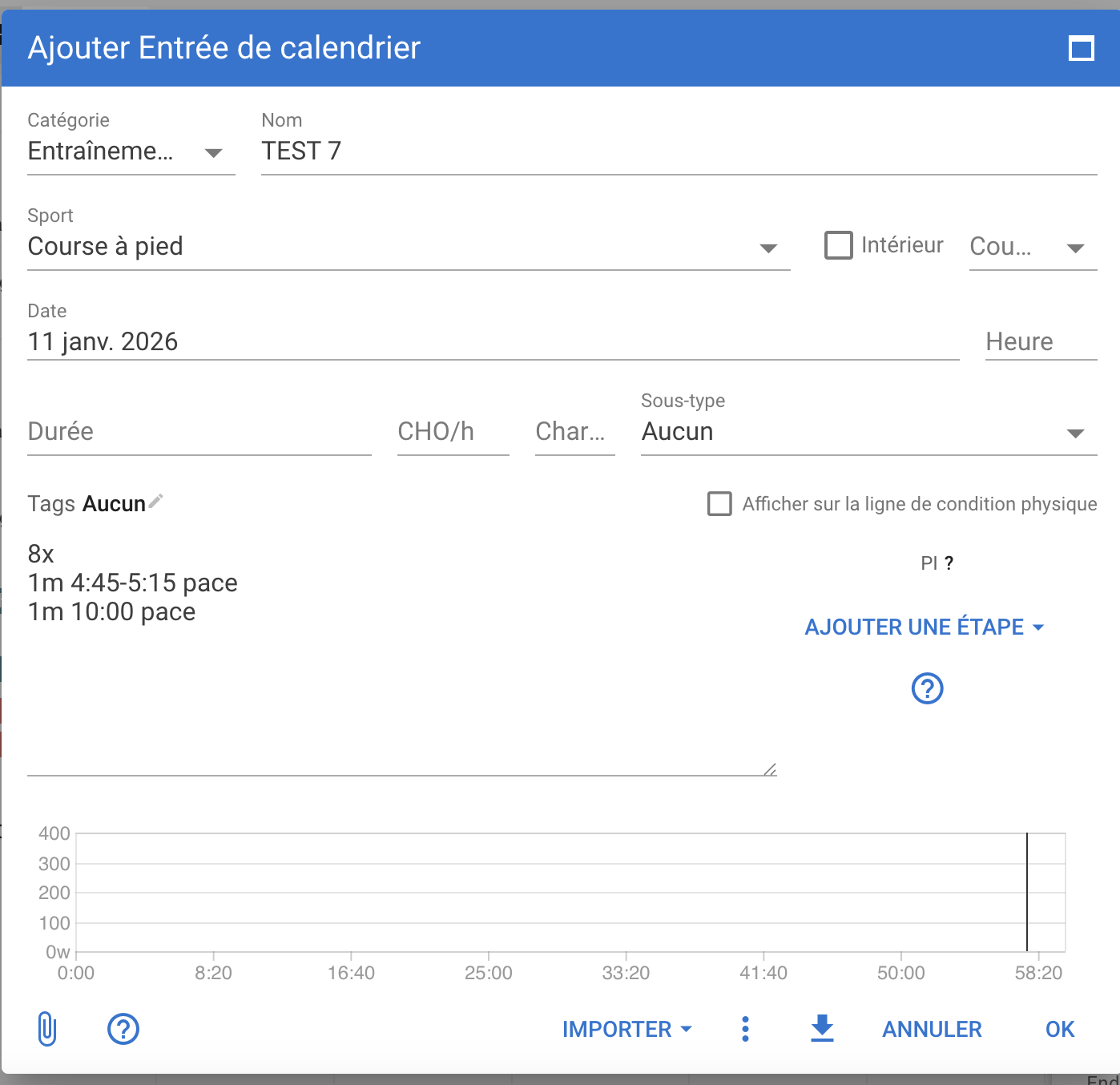This screenshot has width=1120, height=1085.
Task: Click the Nom field containing TEST 7
Action: pyautogui.click(x=678, y=151)
